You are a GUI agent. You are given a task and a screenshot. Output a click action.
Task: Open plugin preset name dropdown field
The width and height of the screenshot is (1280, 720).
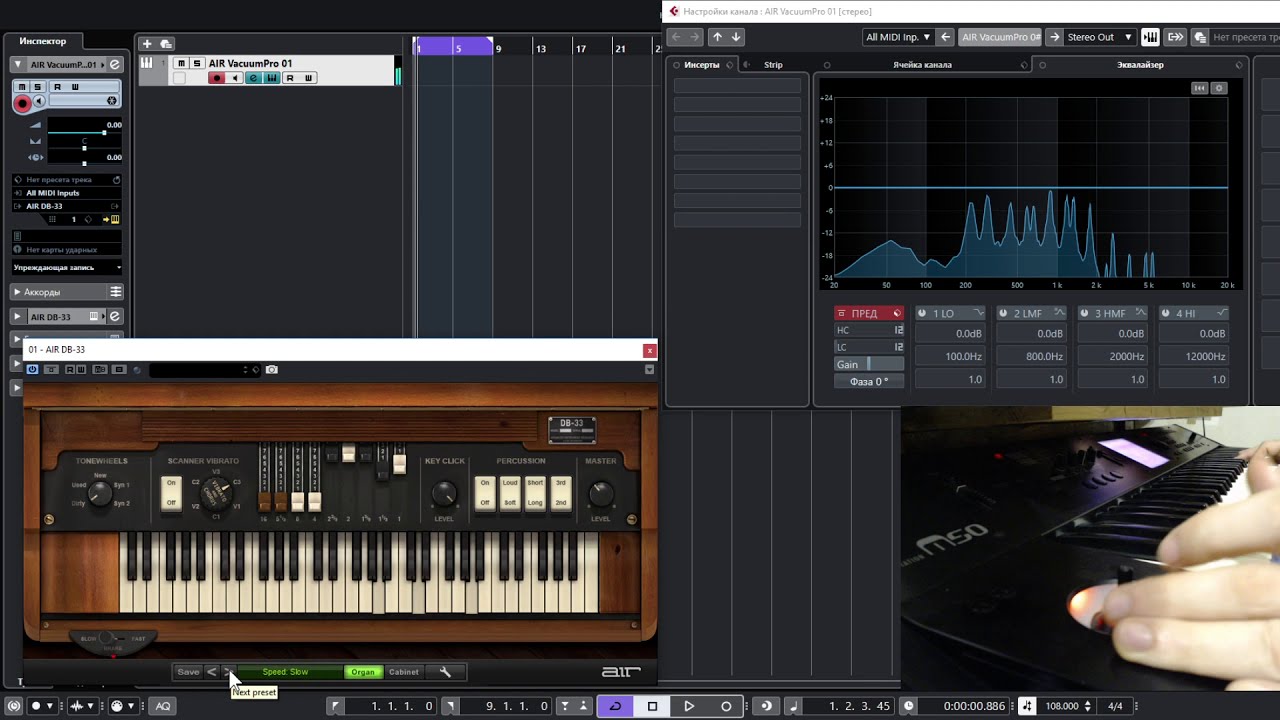[203, 370]
